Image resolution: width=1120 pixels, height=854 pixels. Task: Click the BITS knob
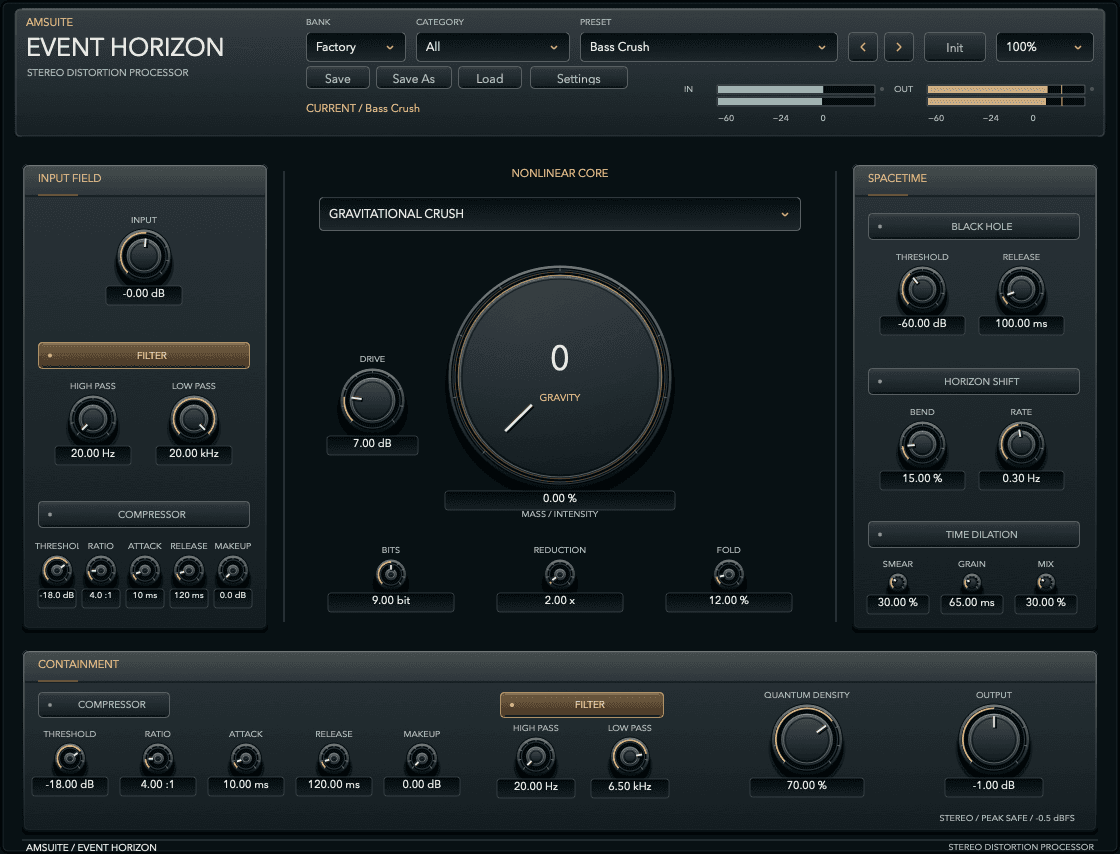pos(391,574)
